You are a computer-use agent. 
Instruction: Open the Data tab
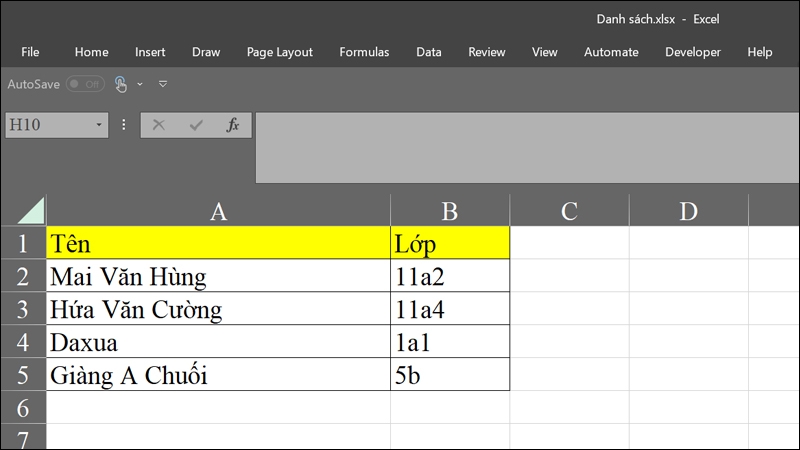coord(429,52)
